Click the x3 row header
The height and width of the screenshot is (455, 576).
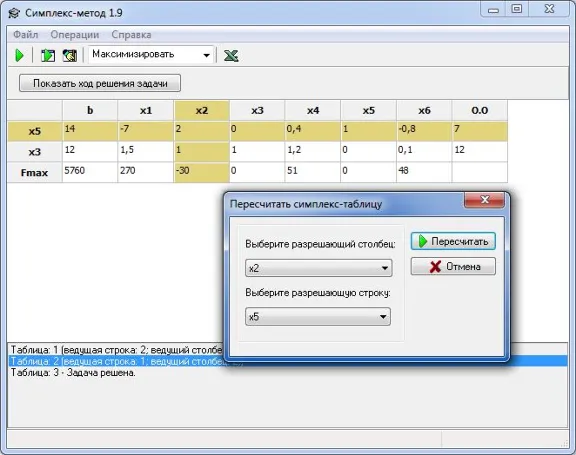click(x=35, y=151)
